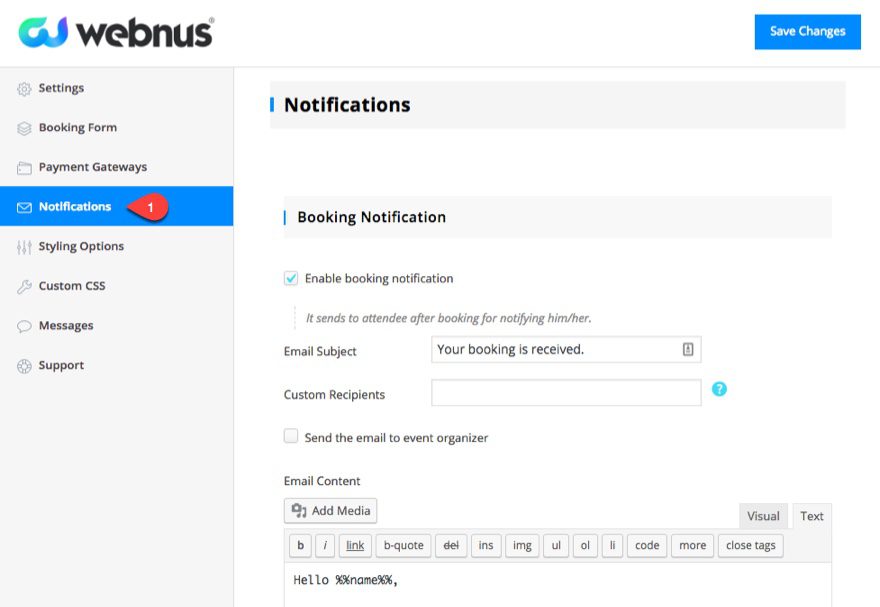Insert a link using the editor toolbar
The height and width of the screenshot is (607, 880).
[x=354, y=545]
